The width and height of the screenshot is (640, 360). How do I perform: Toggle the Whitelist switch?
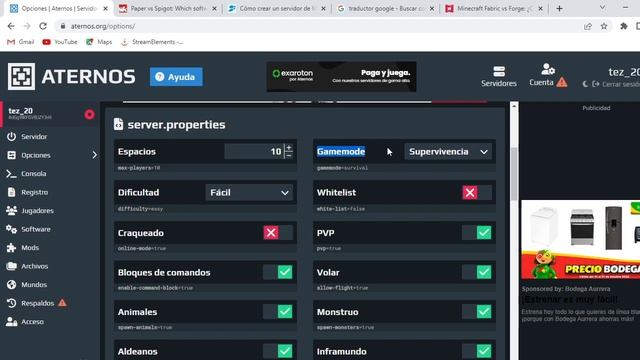477,192
